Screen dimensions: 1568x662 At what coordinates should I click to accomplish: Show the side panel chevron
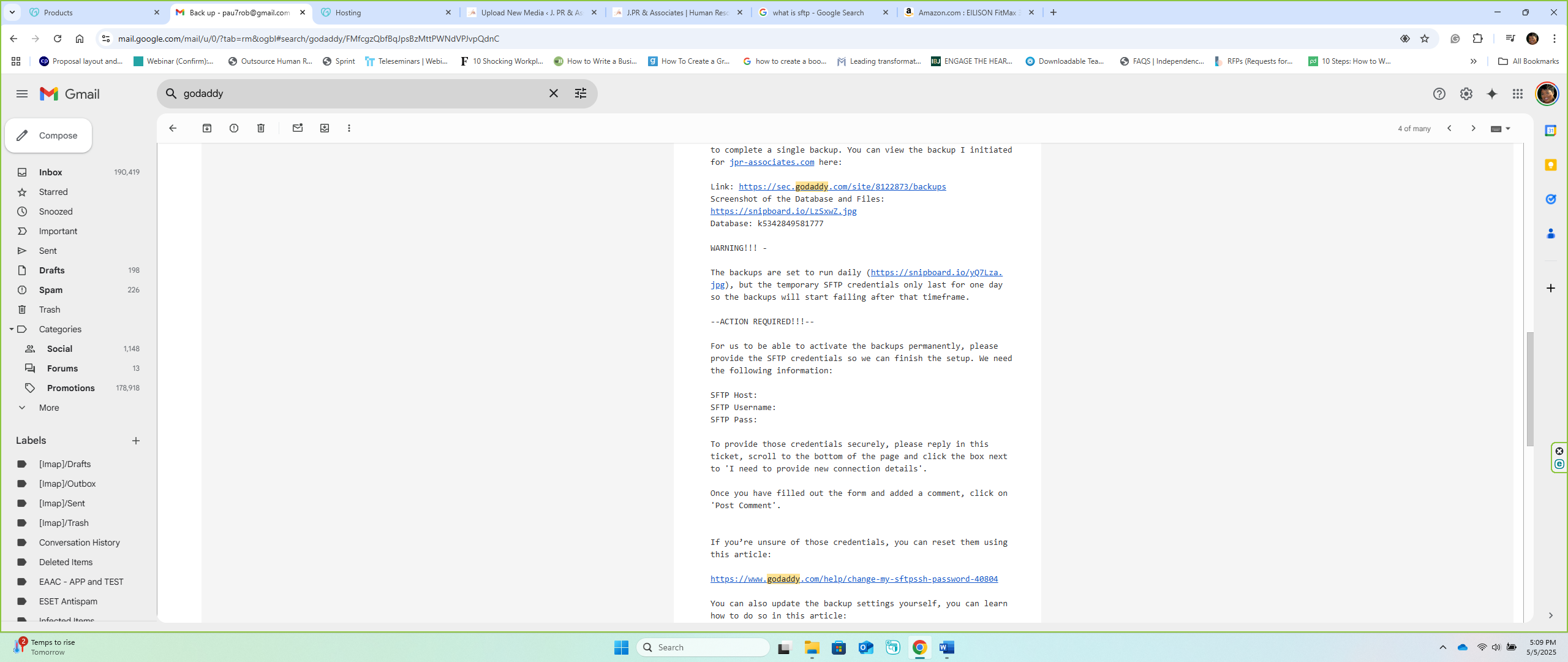click(1551, 615)
